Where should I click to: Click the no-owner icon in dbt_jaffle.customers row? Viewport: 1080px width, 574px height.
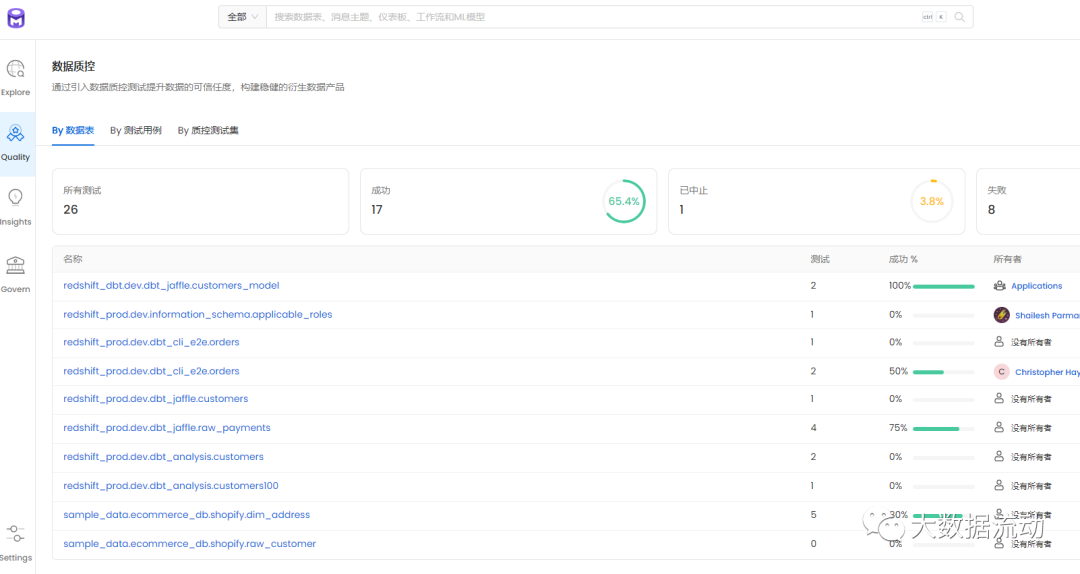tap(999, 398)
